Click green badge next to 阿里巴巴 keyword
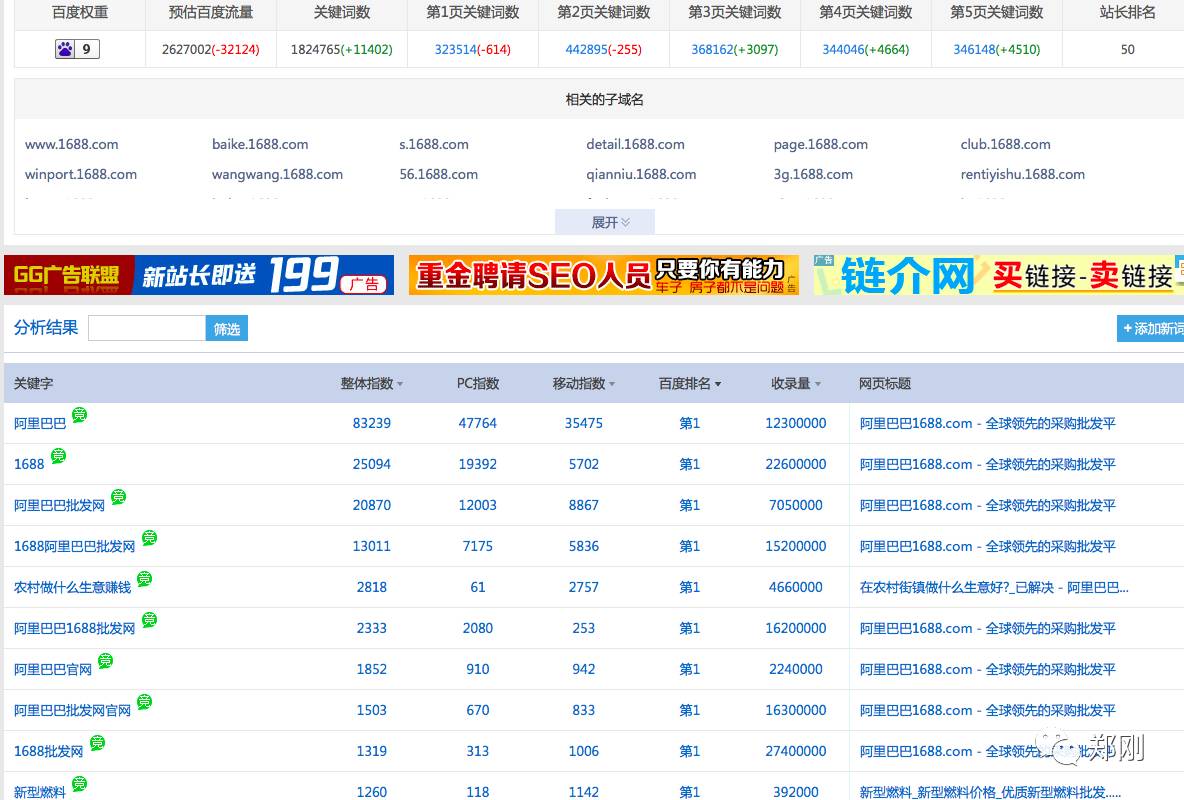1184x800 pixels. pyautogui.click(x=79, y=415)
